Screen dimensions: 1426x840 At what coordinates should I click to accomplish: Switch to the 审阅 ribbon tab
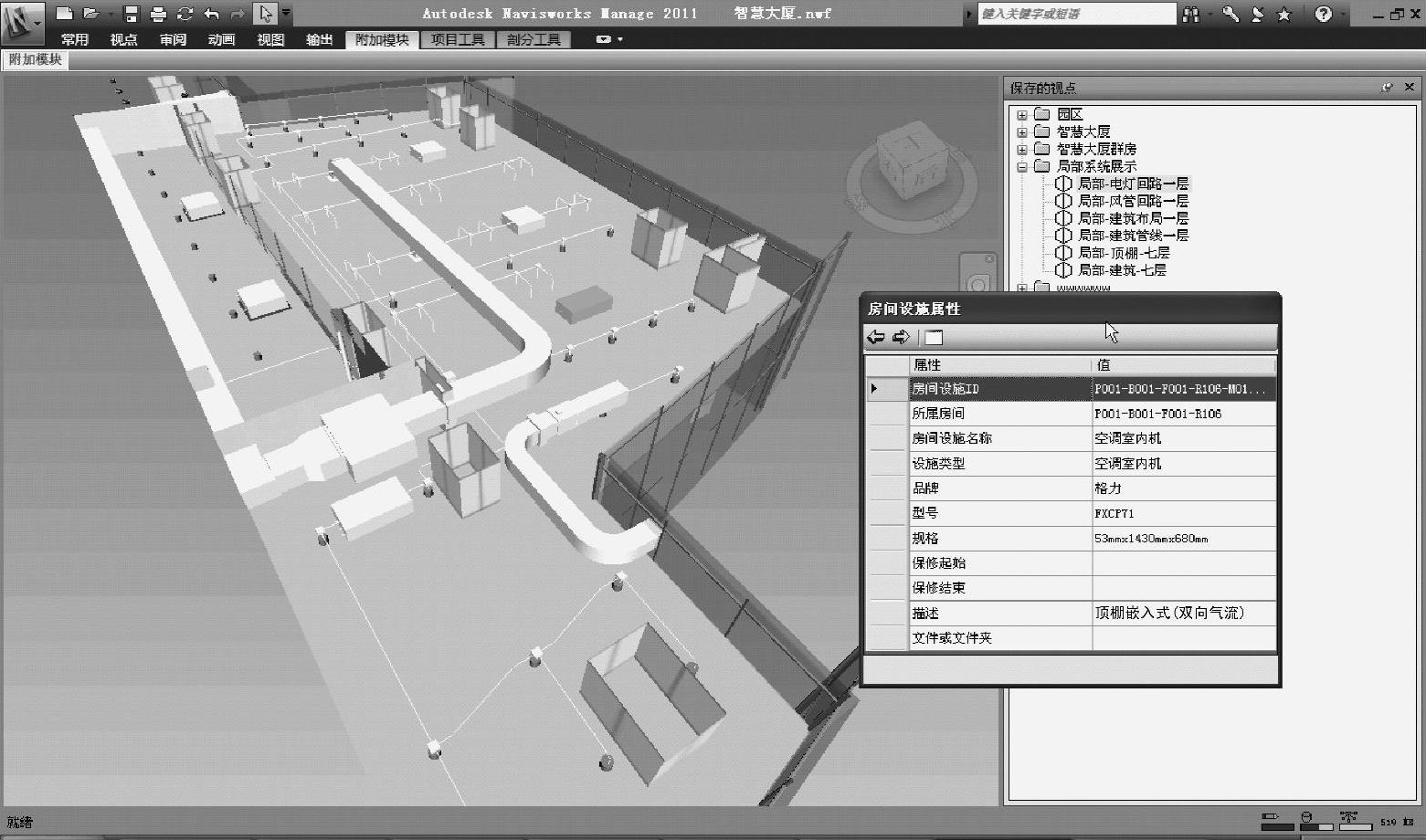pyautogui.click(x=173, y=40)
